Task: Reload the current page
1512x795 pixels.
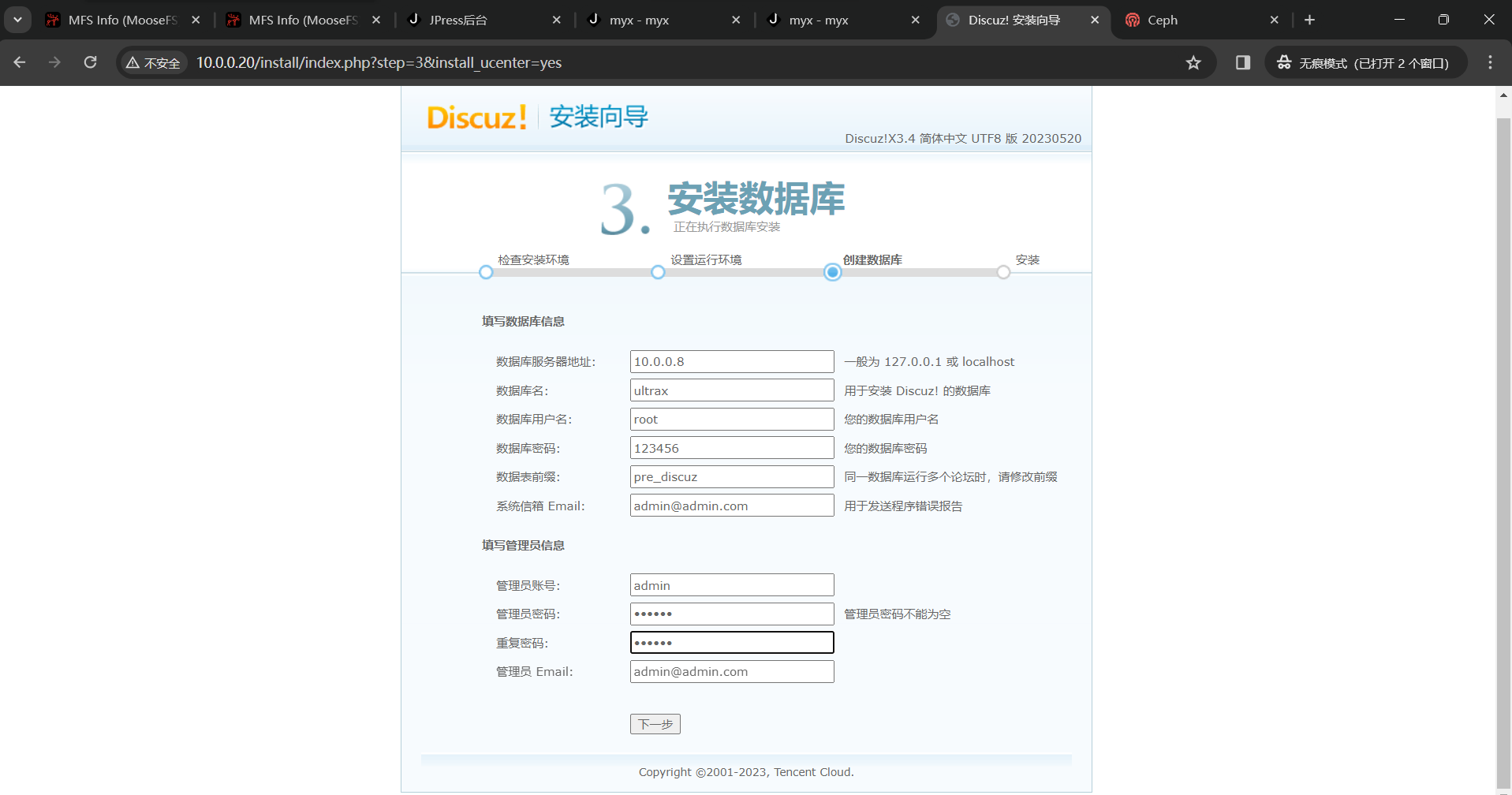Action: (x=90, y=62)
